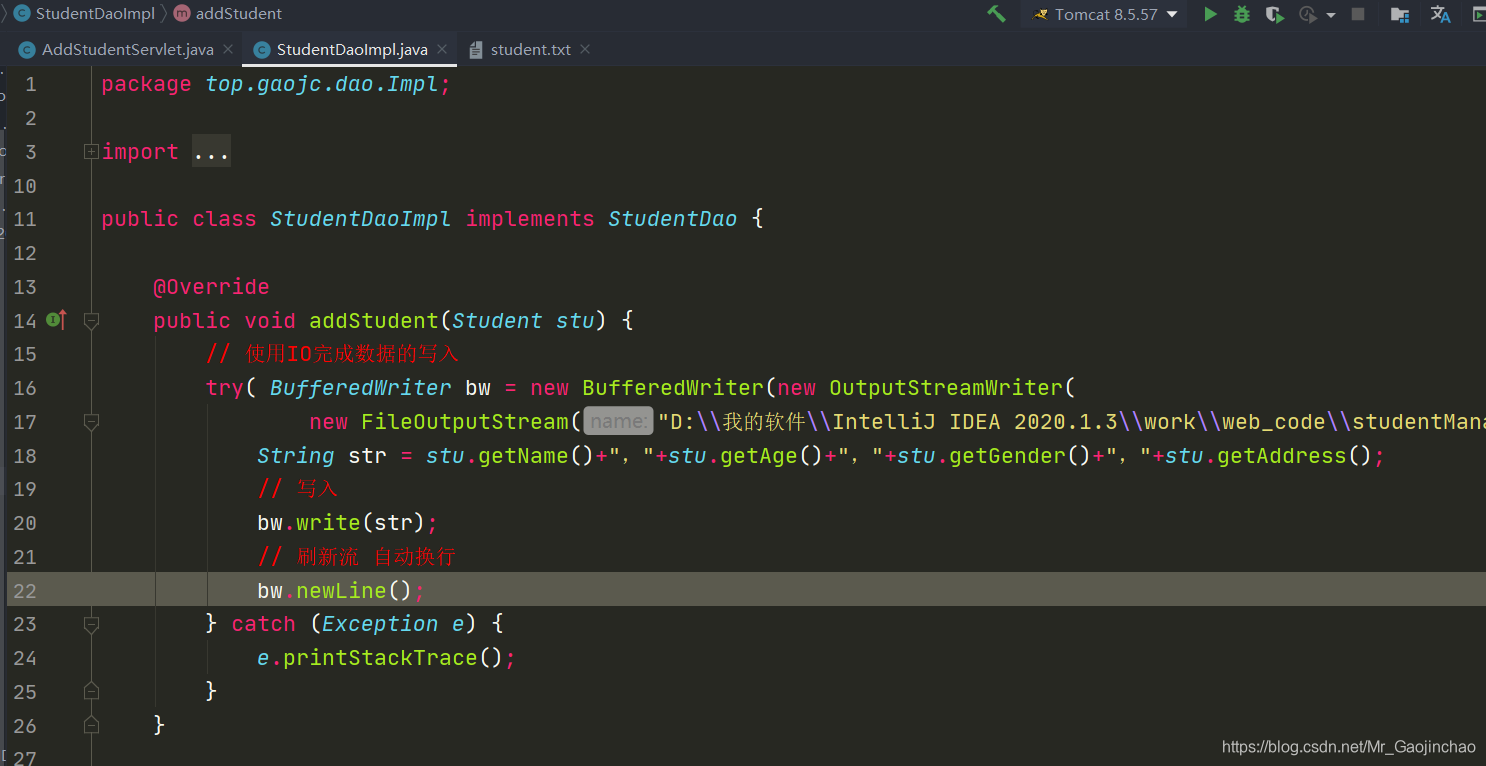The height and width of the screenshot is (766, 1486).
Task: Click the implements-method gutter icon on line 14
Action: (57, 320)
